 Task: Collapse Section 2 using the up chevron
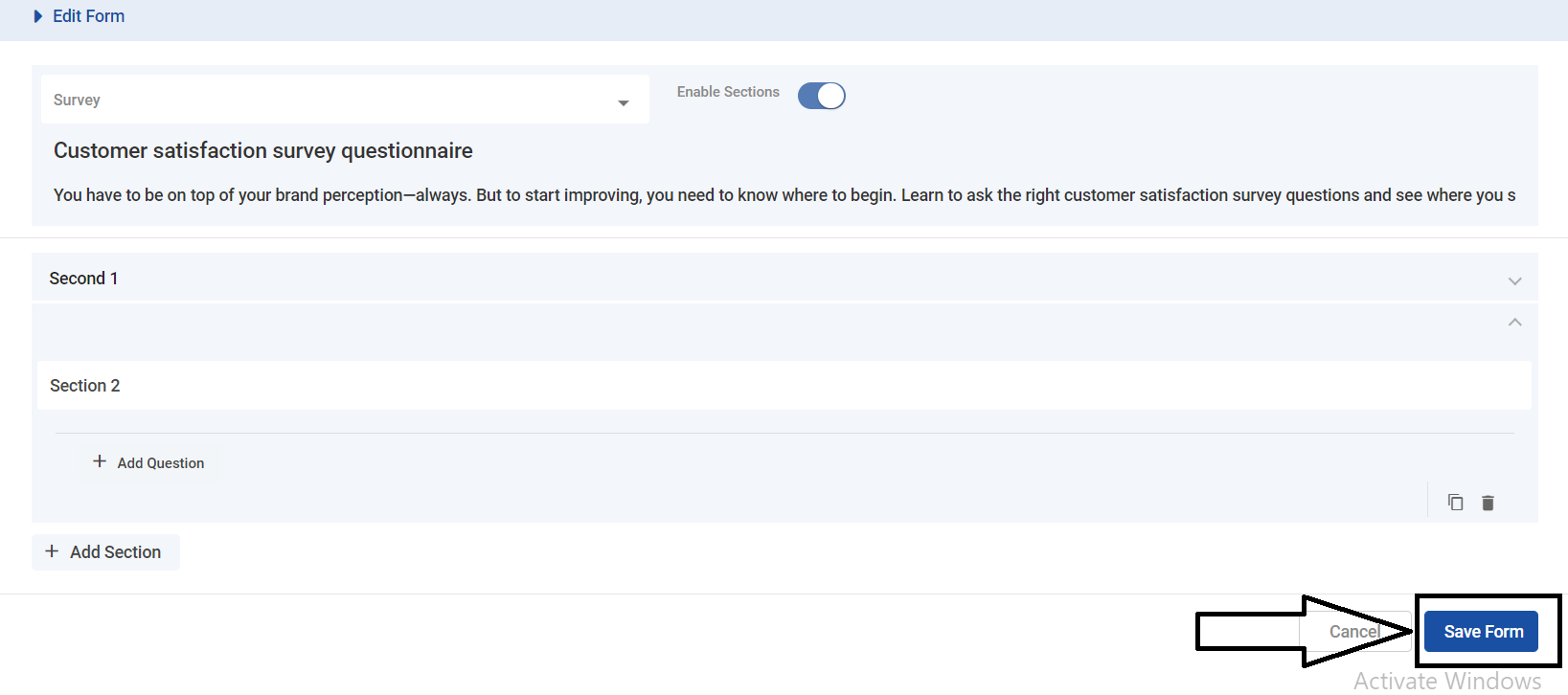coord(1514,323)
